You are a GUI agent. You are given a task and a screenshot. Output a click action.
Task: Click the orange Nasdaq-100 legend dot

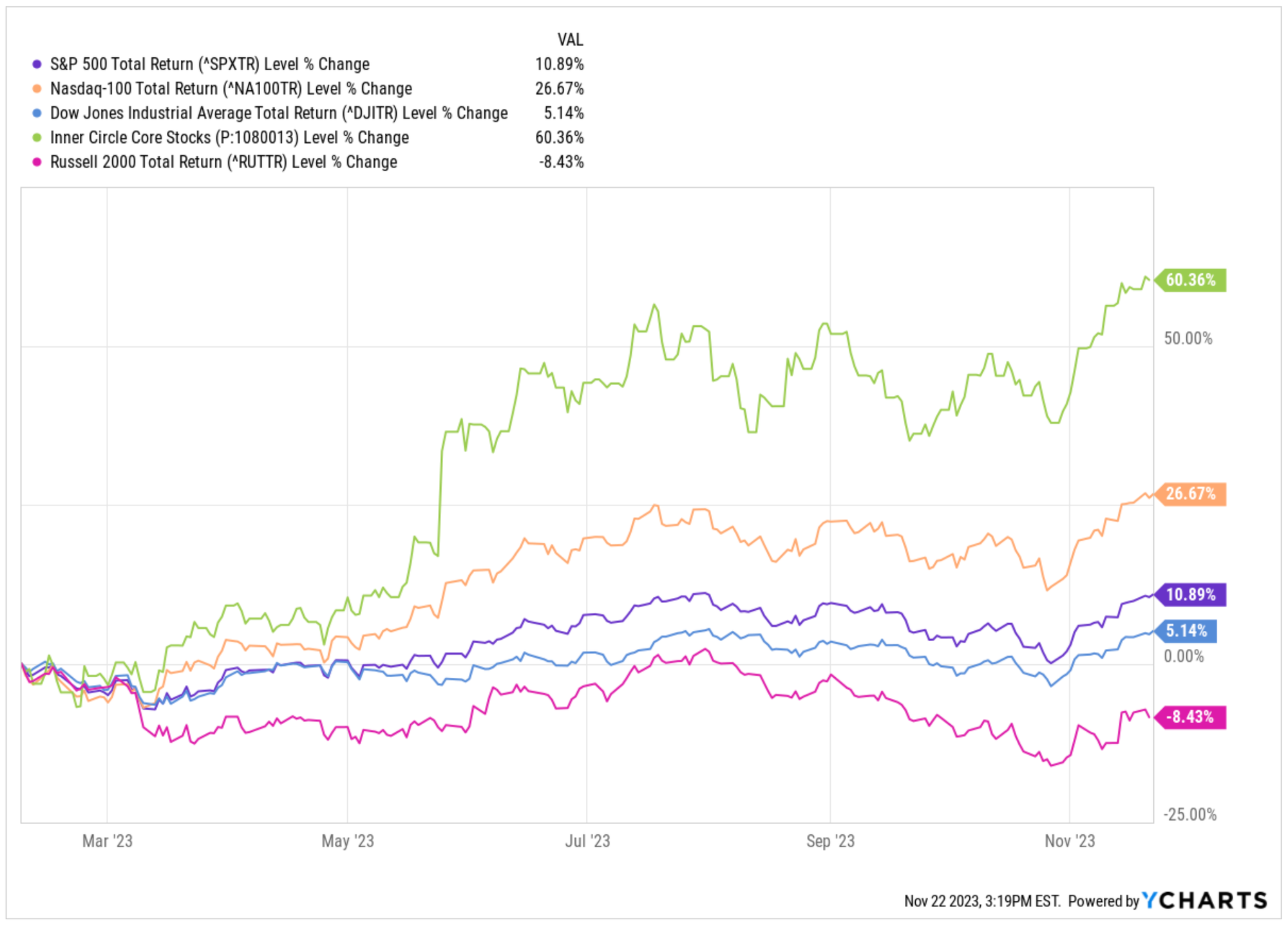click(x=37, y=89)
